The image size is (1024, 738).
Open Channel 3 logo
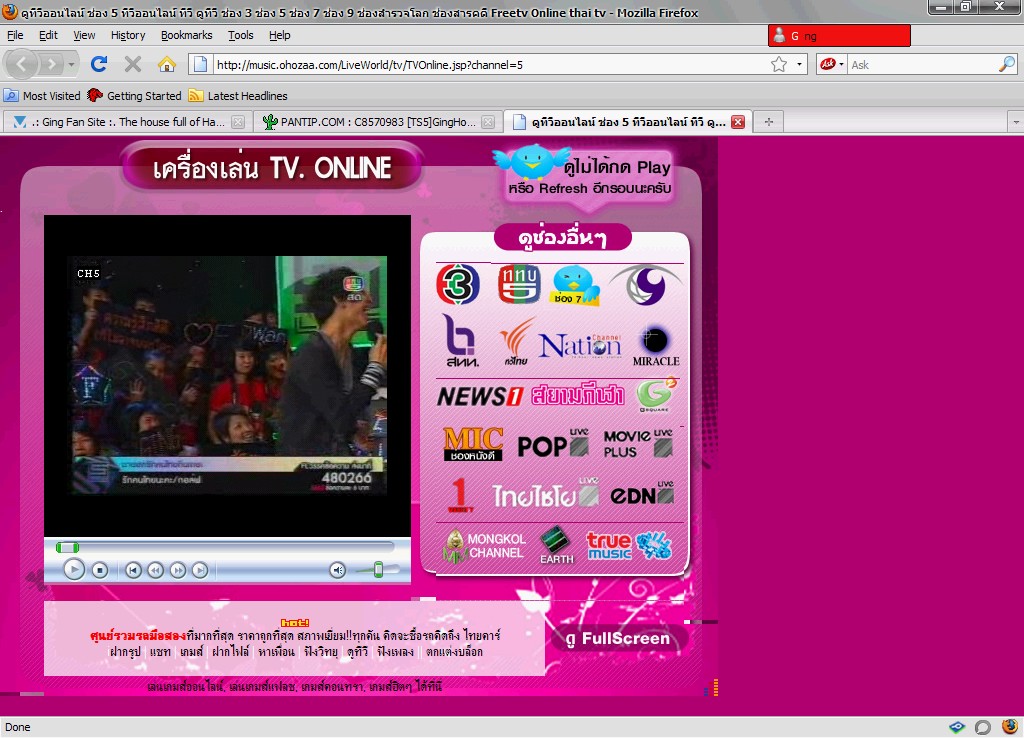pyautogui.click(x=458, y=284)
